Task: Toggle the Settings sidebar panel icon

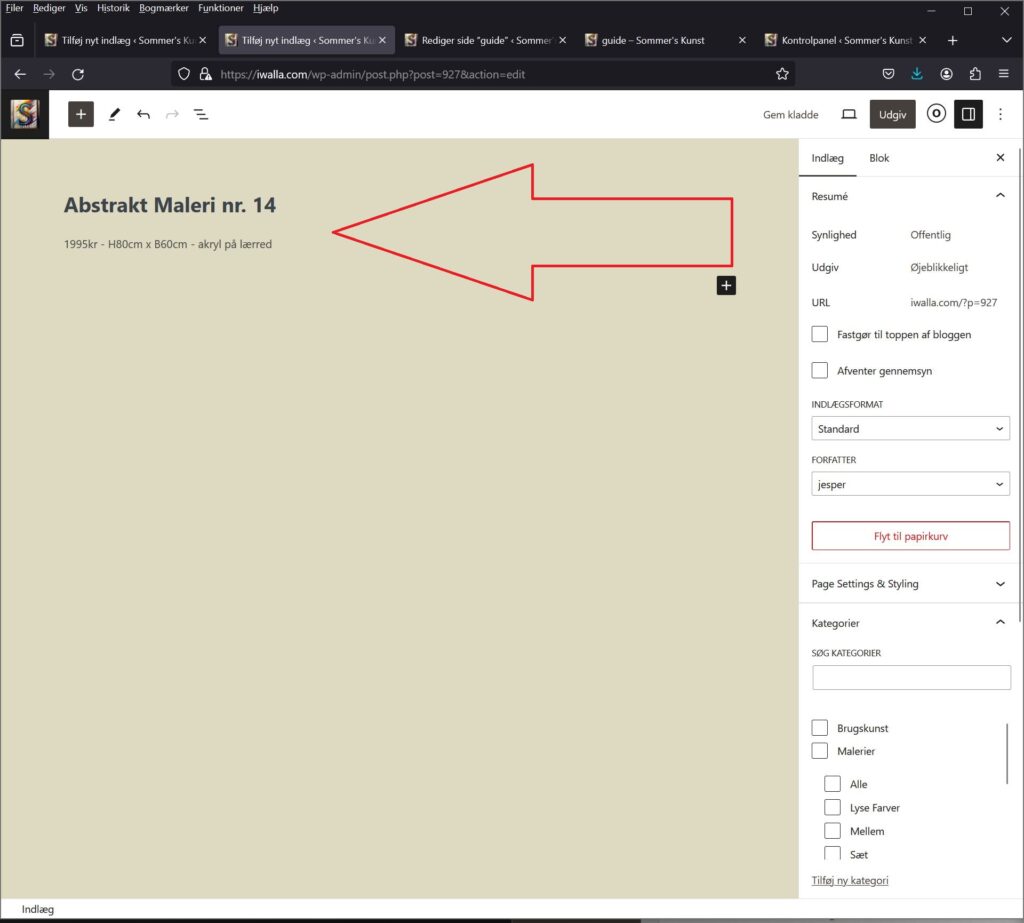Action: click(x=967, y=114)
